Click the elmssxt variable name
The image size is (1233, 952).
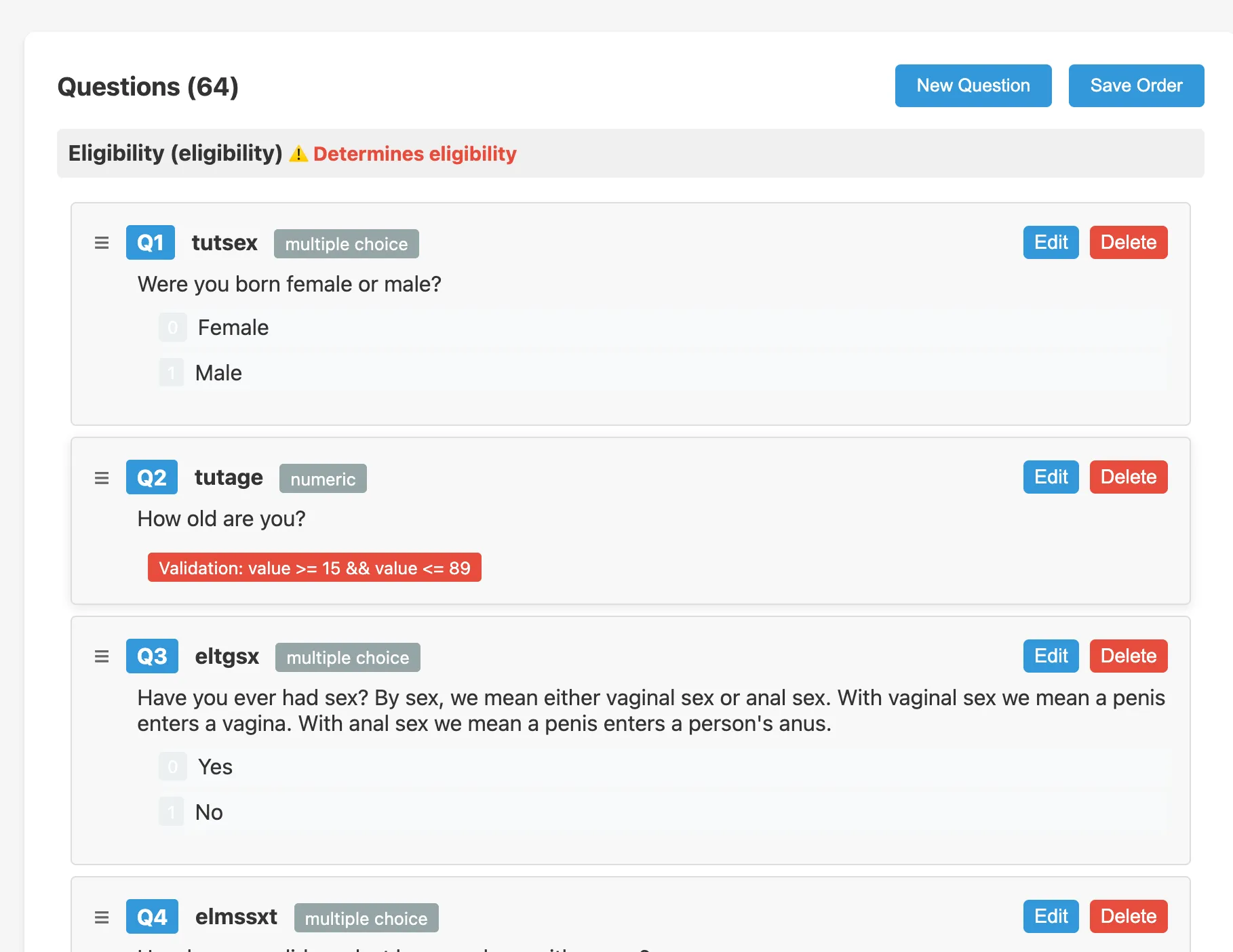(x=236, y=917)
